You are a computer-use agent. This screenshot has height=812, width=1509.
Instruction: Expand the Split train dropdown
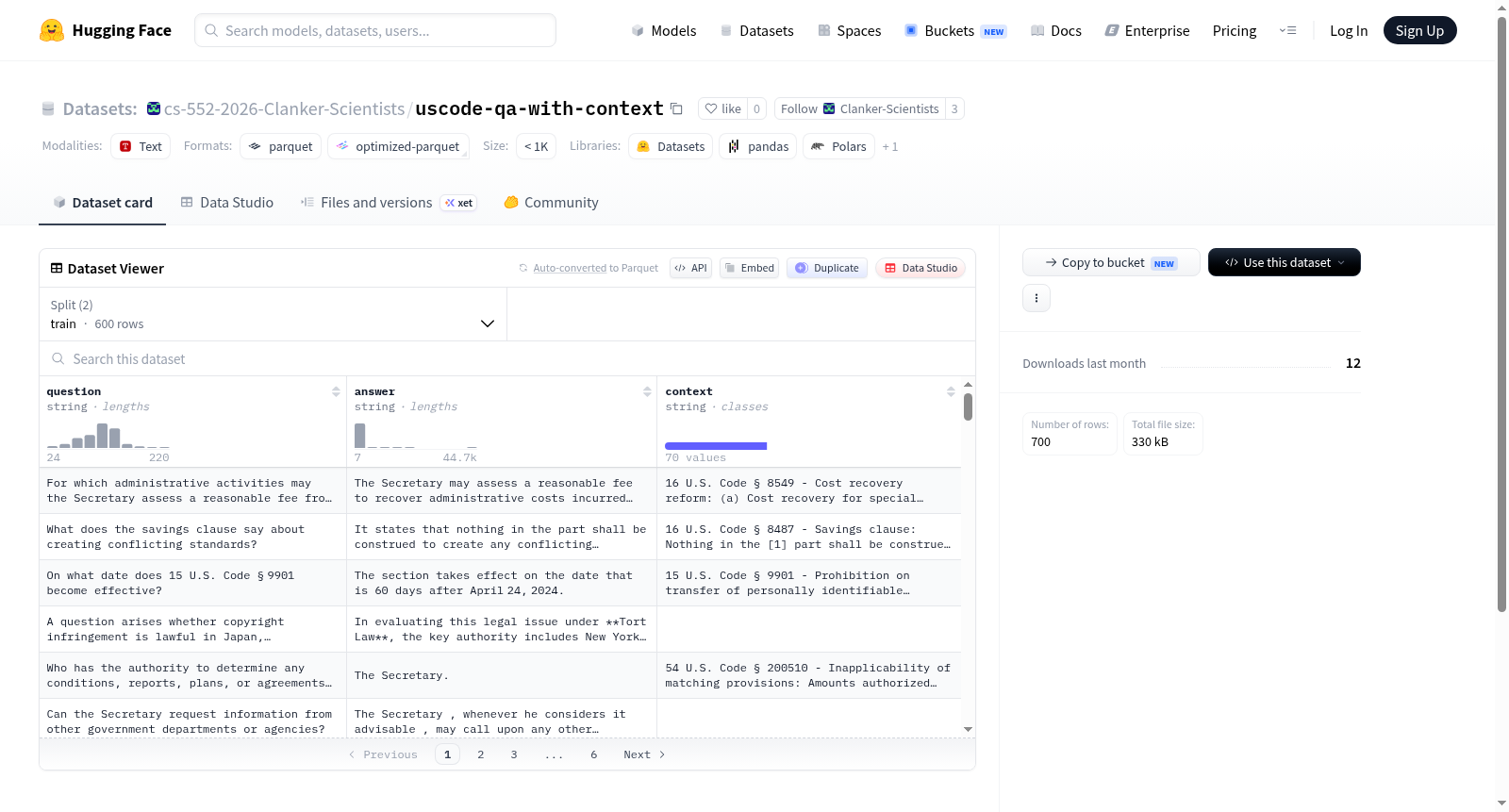[x=273, y=314]
